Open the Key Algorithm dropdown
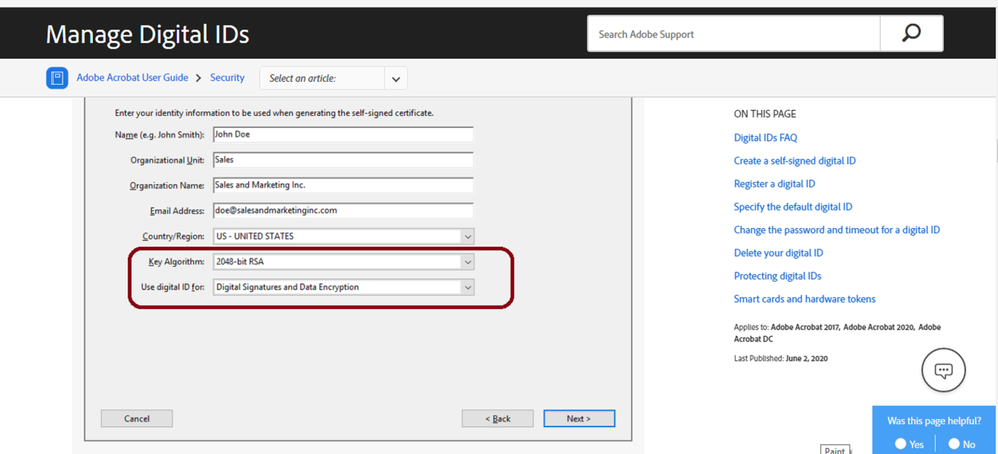 tap(467, 262)
